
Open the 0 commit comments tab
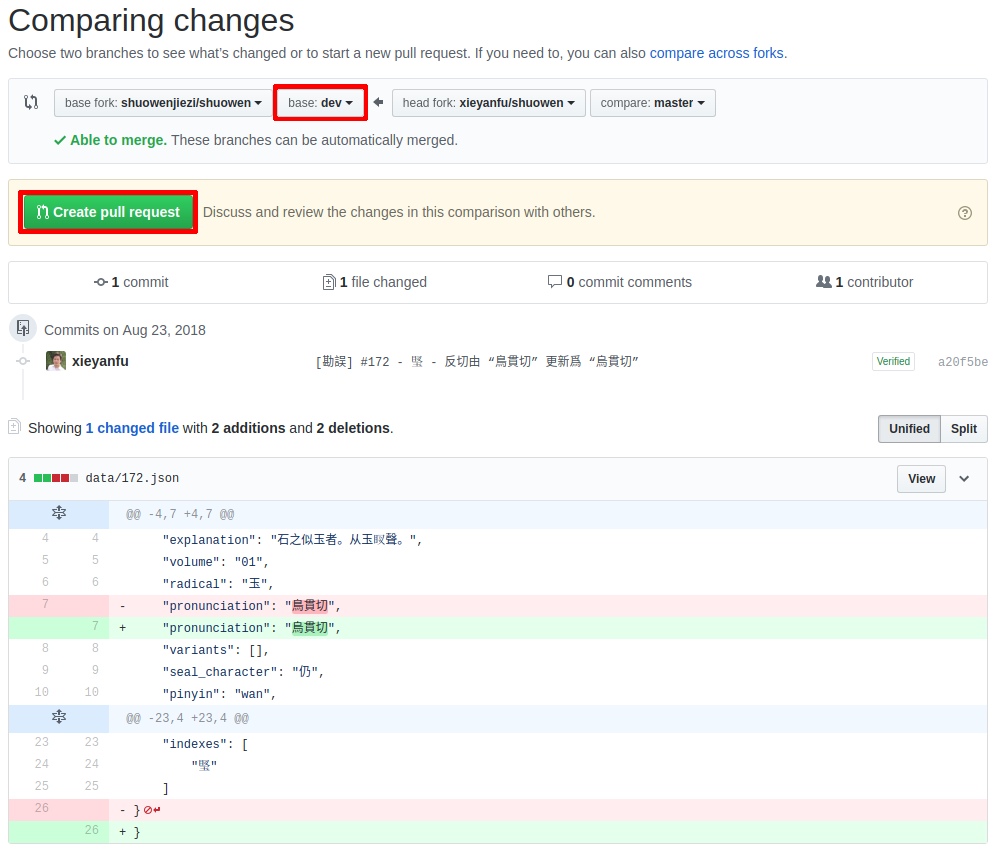[619, 282]
